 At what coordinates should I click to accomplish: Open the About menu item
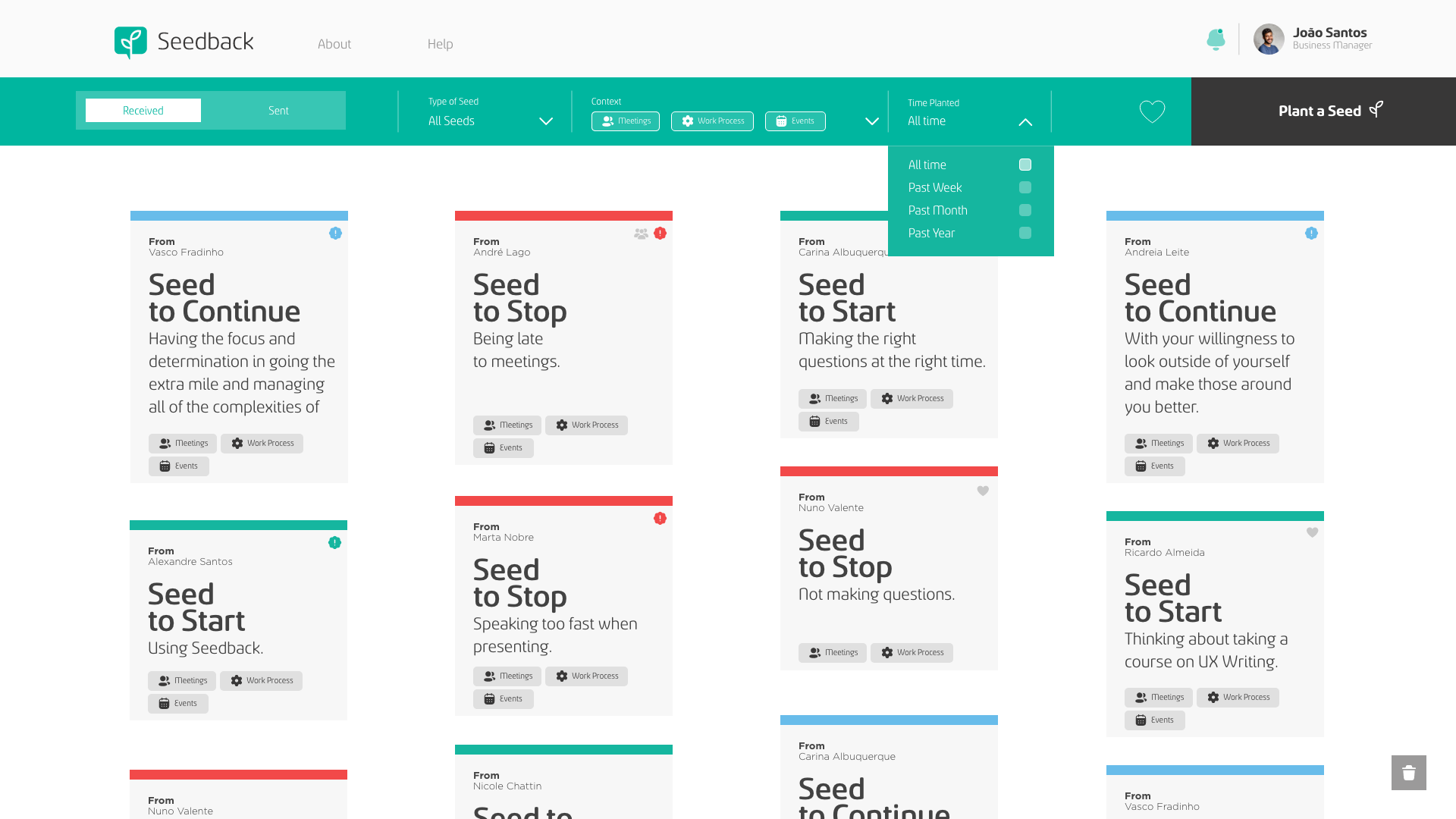[x=334, y=44]
